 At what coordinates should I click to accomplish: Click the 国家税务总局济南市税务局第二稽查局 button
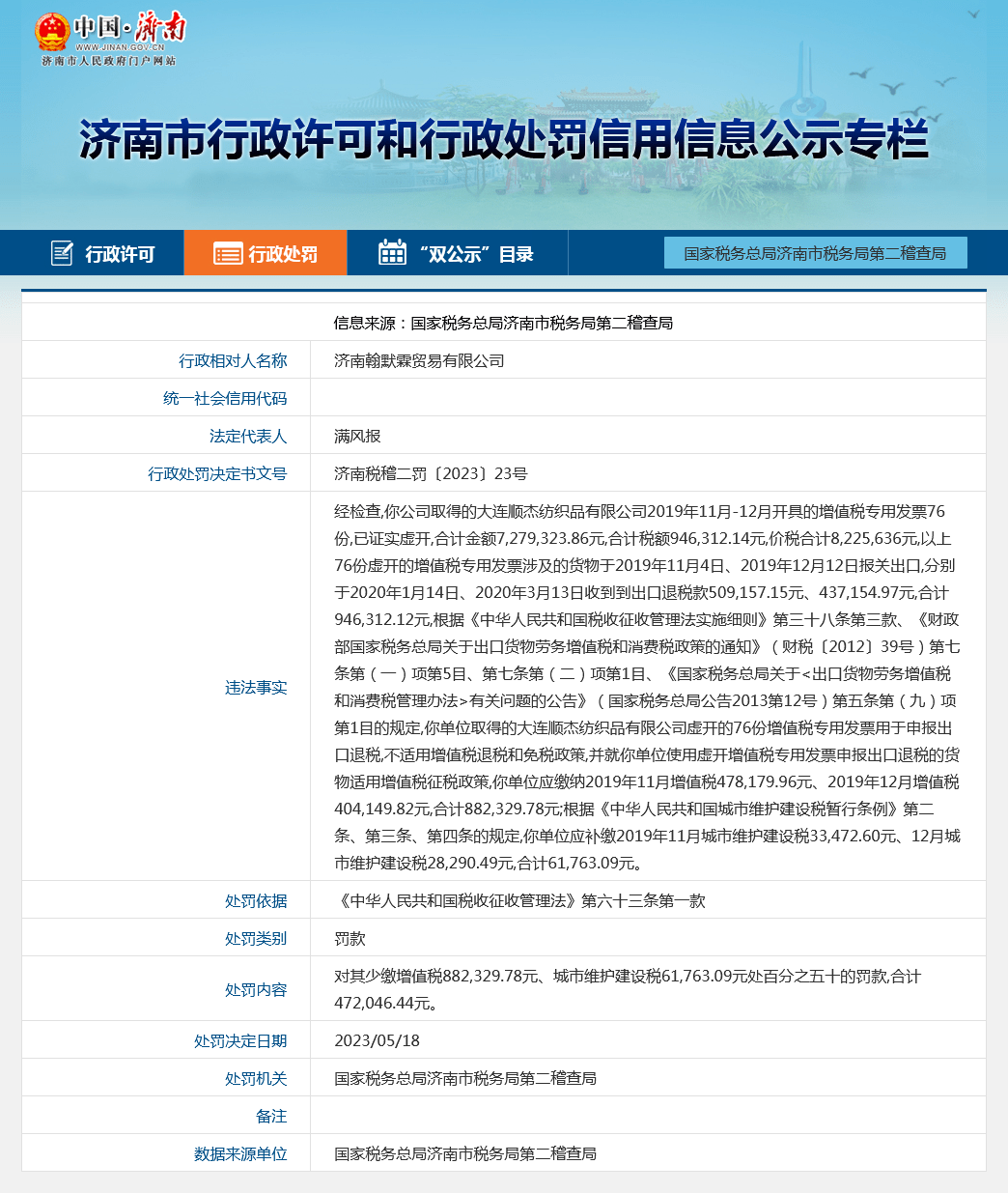[816, 252]
